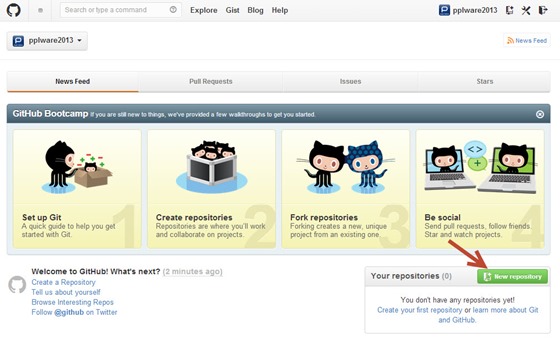Focus the Search or type a command field
The height and width of the screenshot is (363, 560).
pyautogui.click(x=121, y=10)
